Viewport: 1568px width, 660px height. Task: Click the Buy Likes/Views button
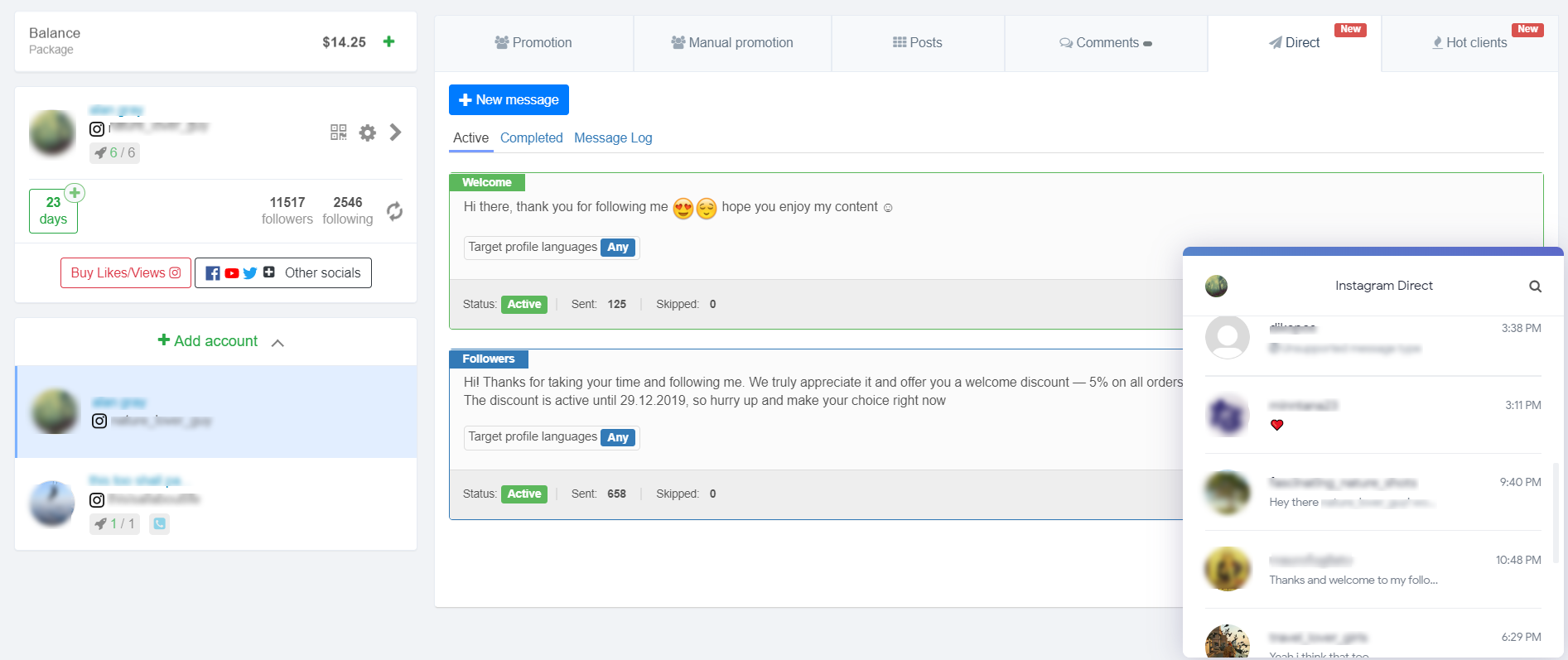pyautogui.click(x=126, y=272)
